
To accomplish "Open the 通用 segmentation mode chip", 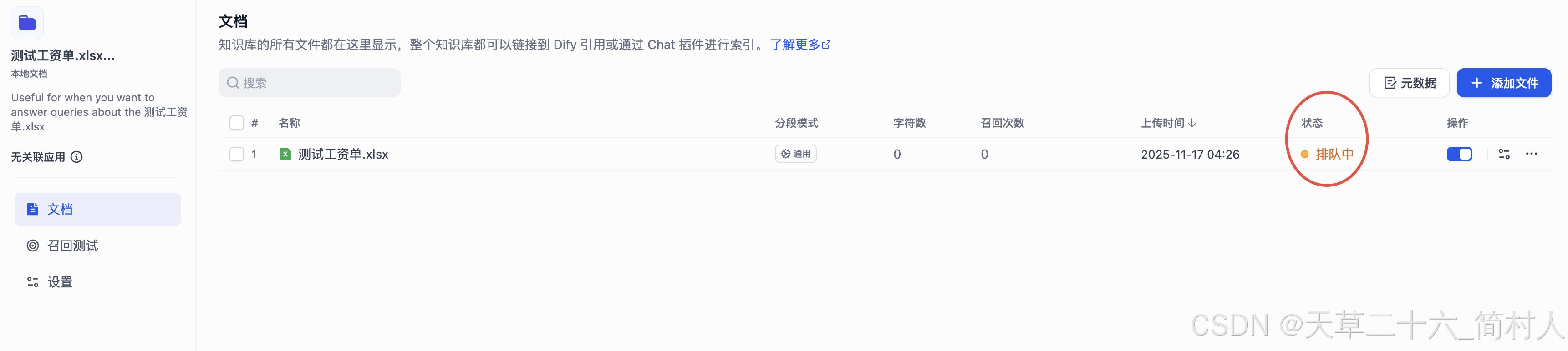I will pyautogui.click(x=795, y=153).
